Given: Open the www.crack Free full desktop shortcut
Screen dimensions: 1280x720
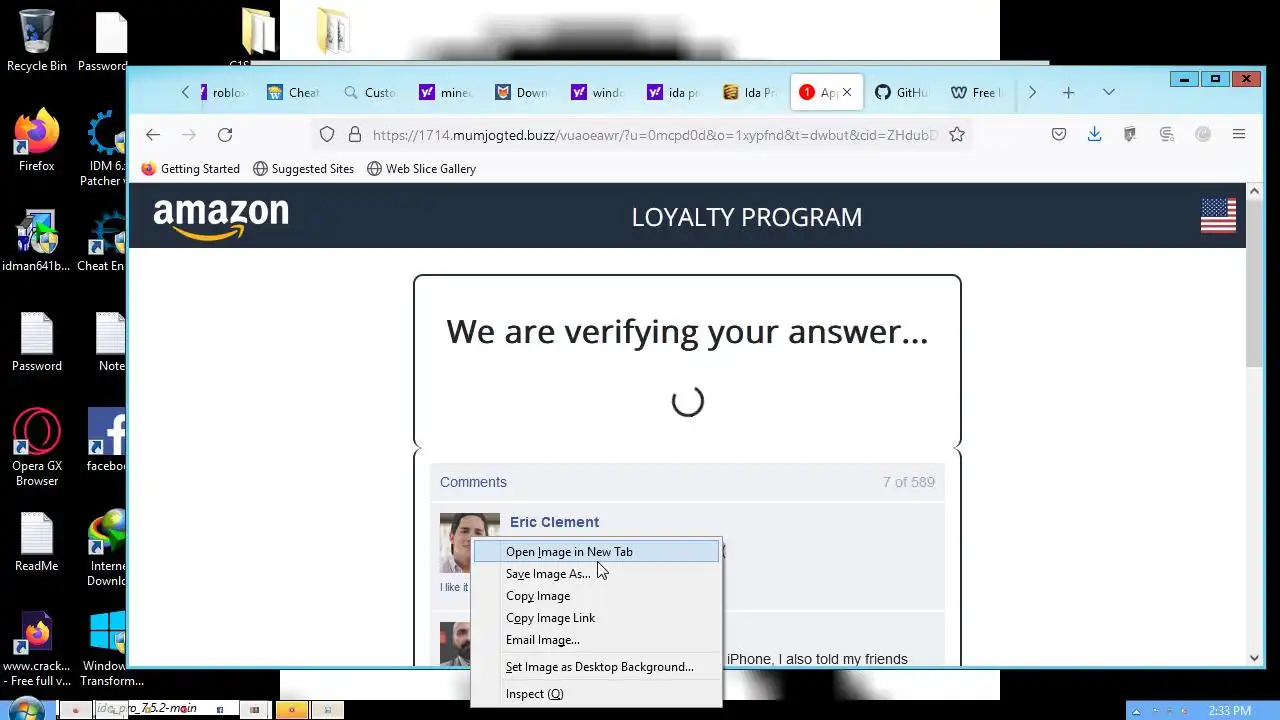Looking at the screenshot, I should point(37,648).
